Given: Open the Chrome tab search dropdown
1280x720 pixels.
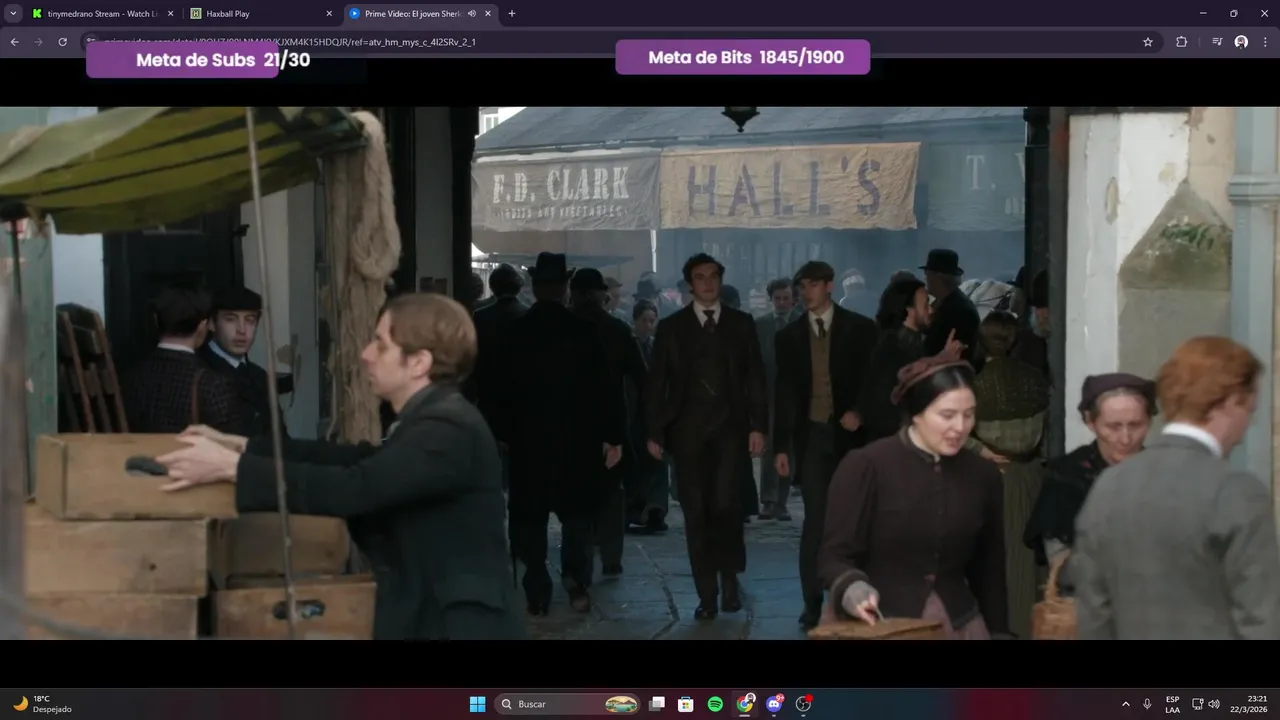Looking at the screenshot, I should tap(13, 14).
